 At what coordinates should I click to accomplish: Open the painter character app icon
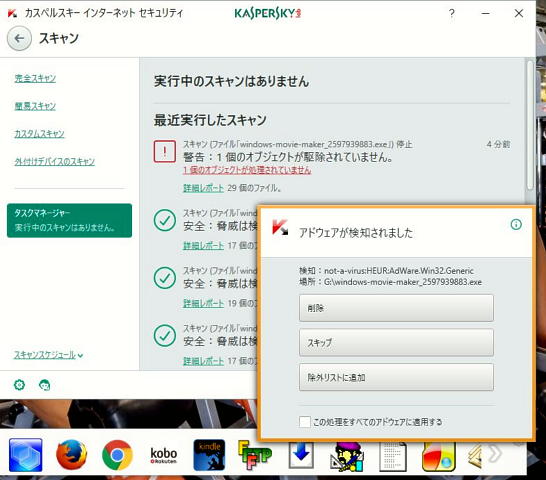coord(347,456)
